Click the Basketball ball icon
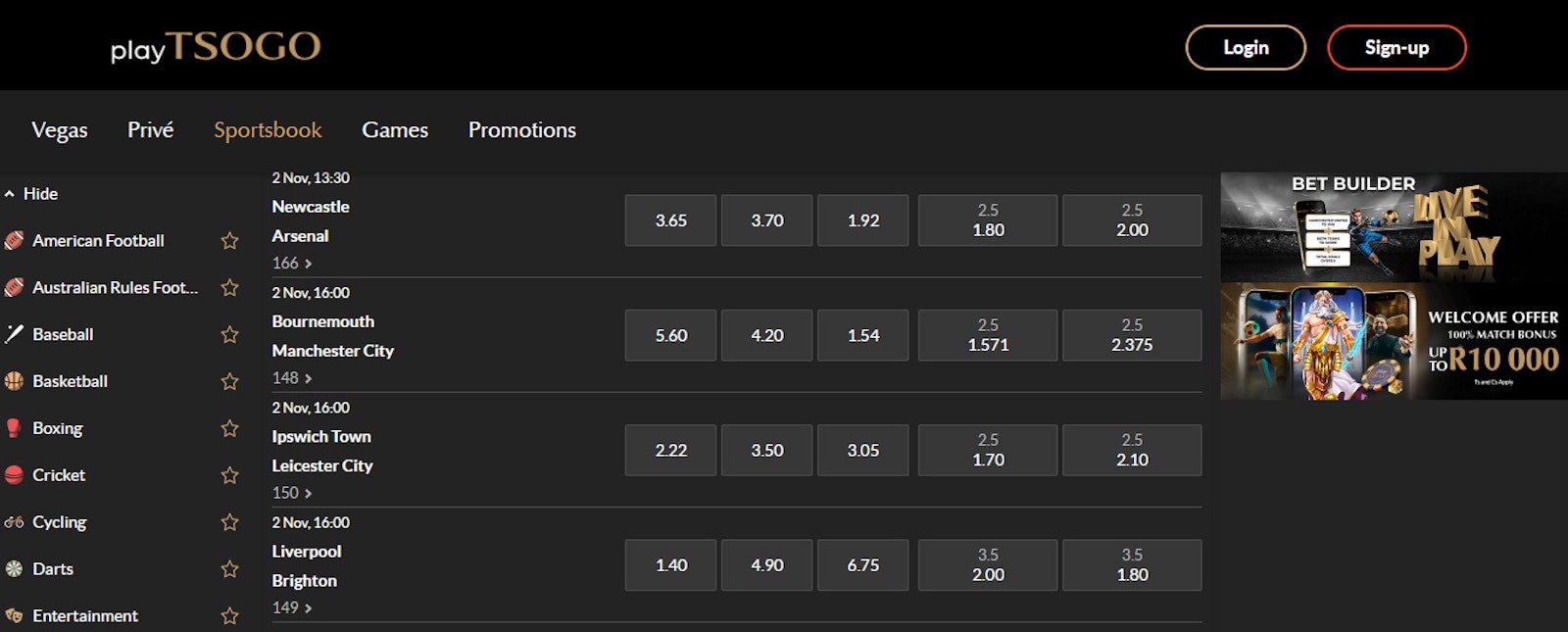The image size is (1568, 632). click(x=14, y=381)
